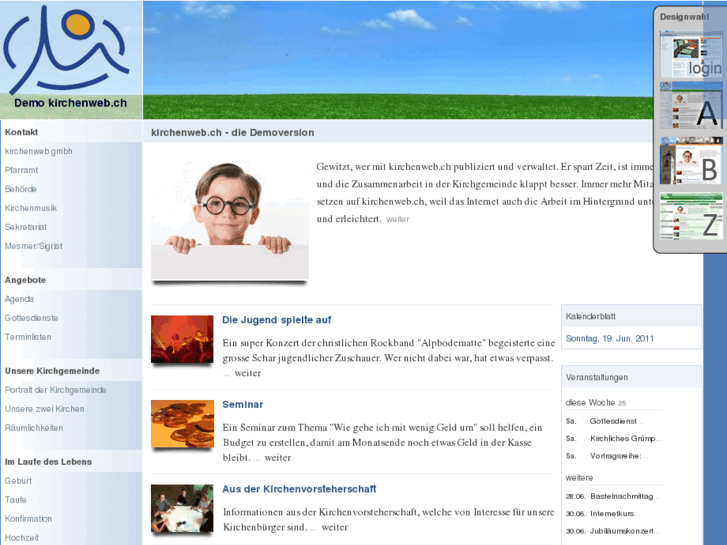This screenshot has width=727, height=545.
Task: Open the Vortragsreihe event
Action: tap(619, 456)
